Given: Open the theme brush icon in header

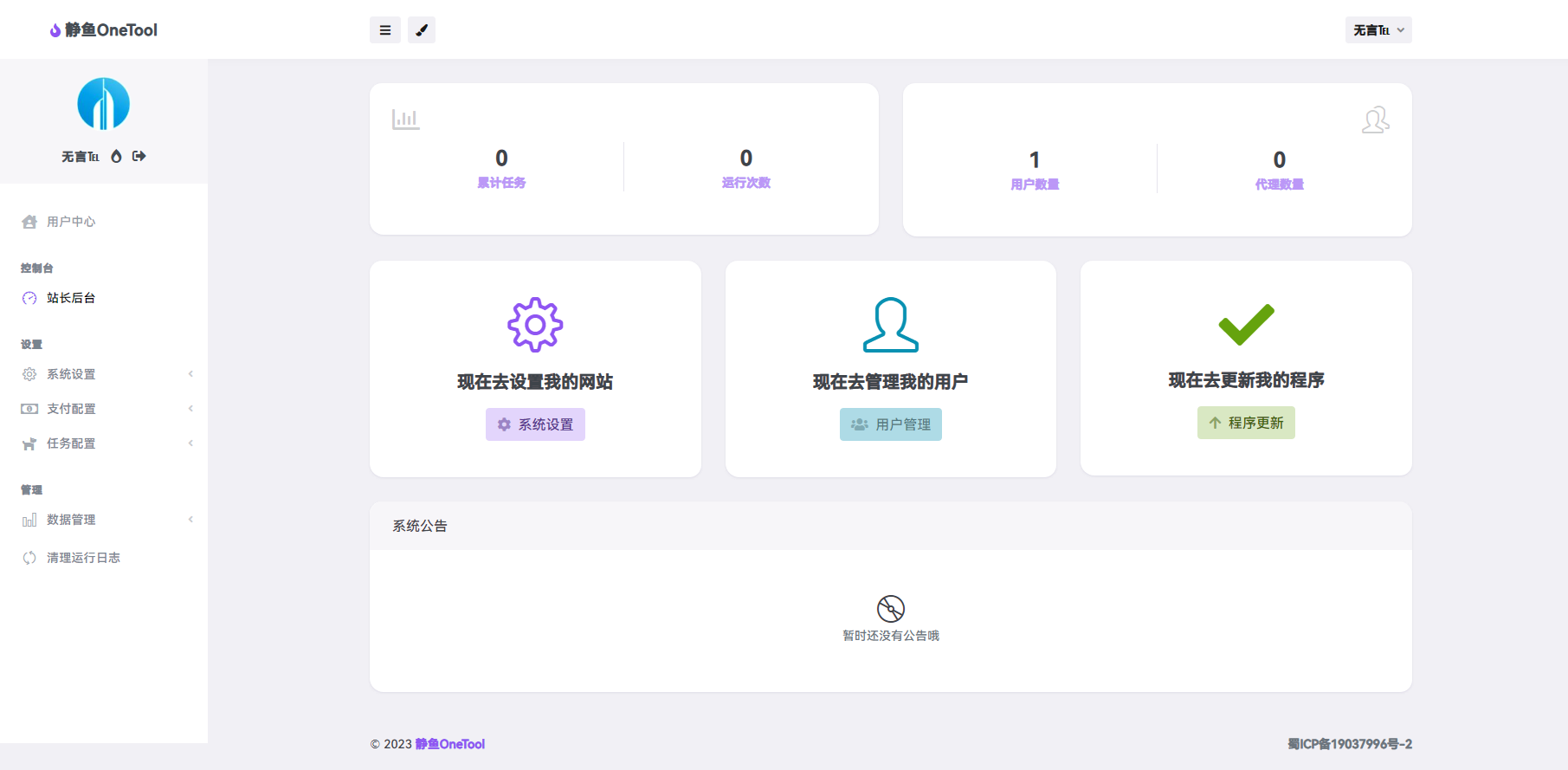Looking at the screenshot, I should tap(422, 30).
